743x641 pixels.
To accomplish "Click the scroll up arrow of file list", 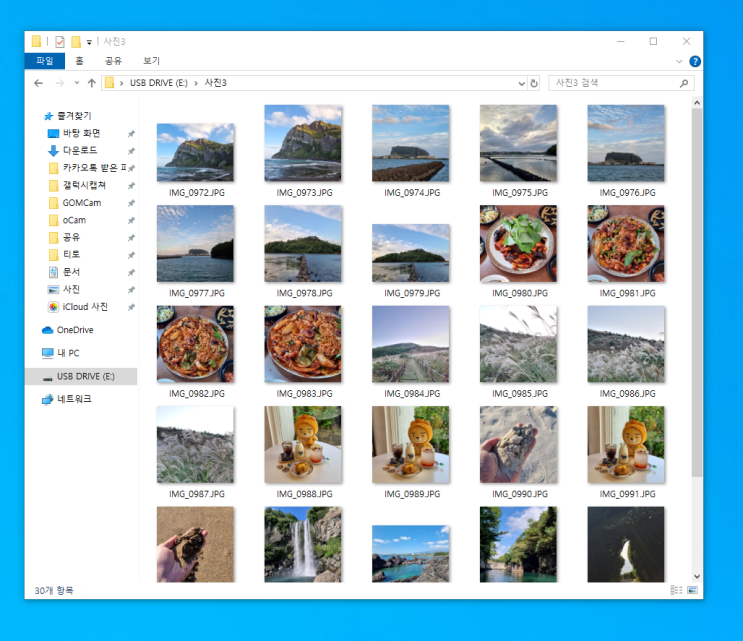I will [697, 102].
